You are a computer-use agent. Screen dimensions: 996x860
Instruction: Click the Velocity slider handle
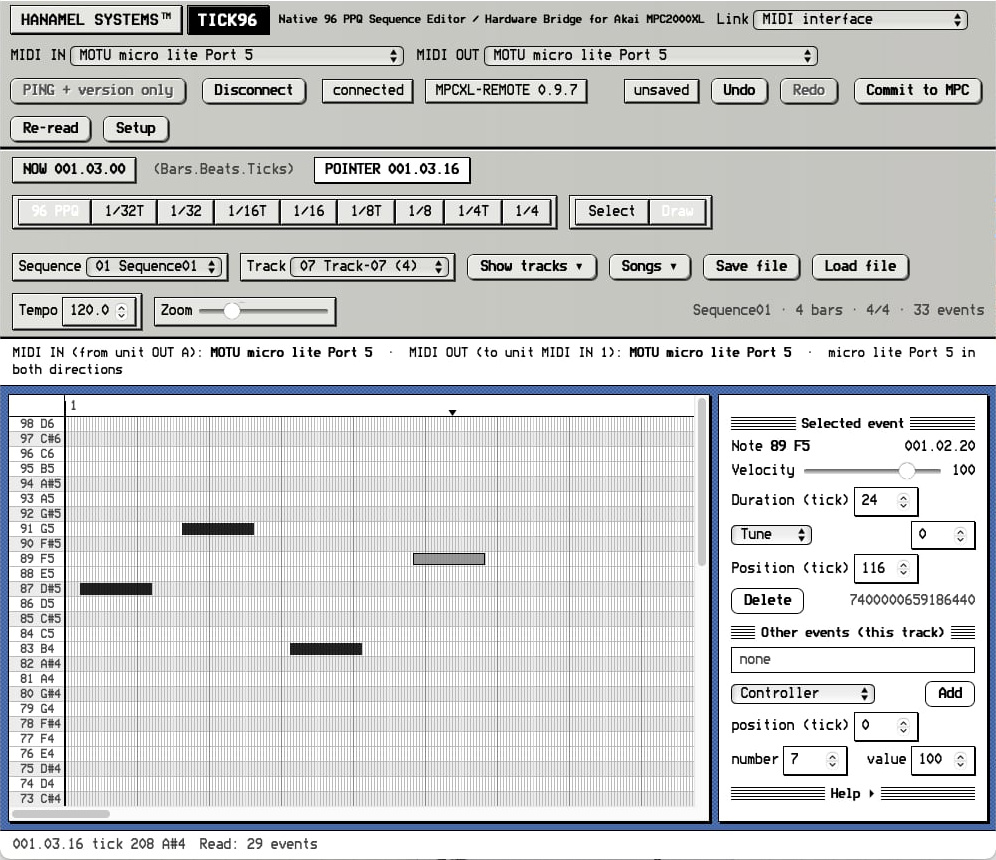coord(906,471)
